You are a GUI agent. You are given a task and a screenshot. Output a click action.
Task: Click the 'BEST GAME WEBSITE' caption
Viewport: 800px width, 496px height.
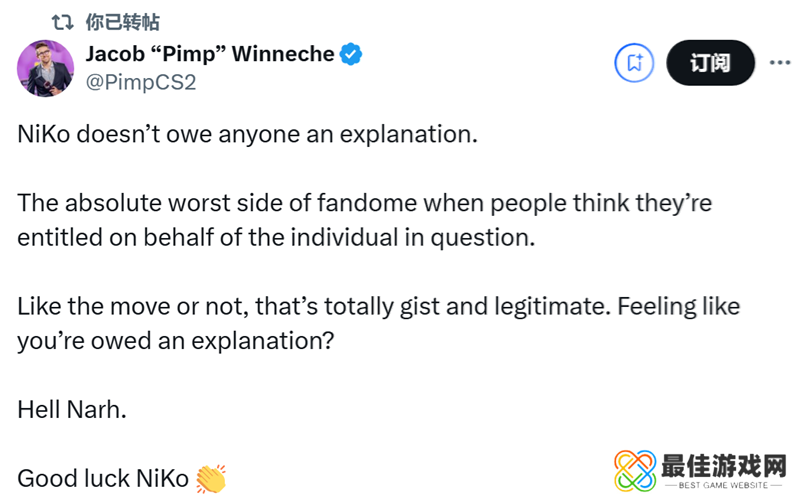pos(724,485)
